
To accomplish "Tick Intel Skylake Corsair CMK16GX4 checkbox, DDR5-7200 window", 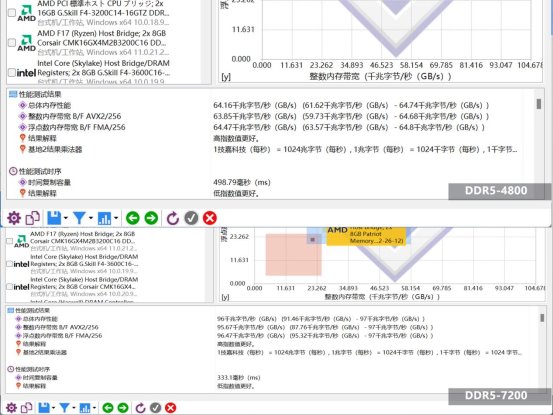I will 10,287.
